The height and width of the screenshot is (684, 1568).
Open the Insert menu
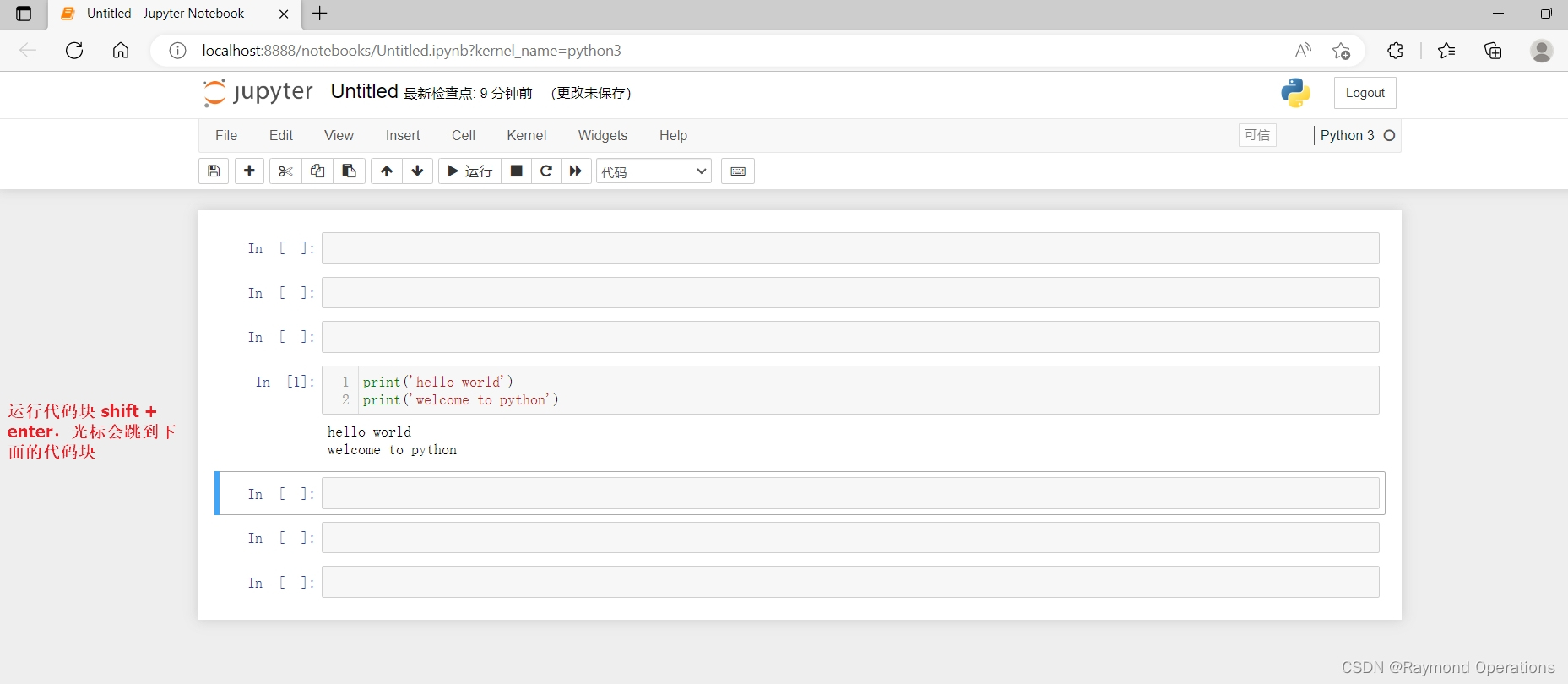point(403,135)
